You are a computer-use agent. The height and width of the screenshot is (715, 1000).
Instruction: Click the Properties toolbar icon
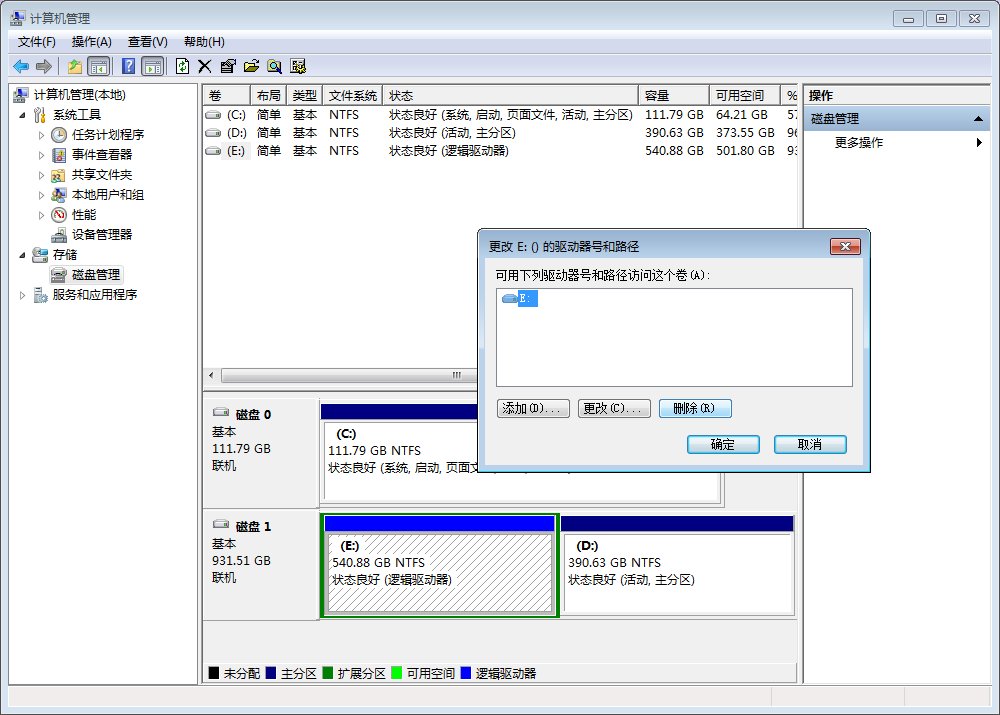click(x=228, y=66)
